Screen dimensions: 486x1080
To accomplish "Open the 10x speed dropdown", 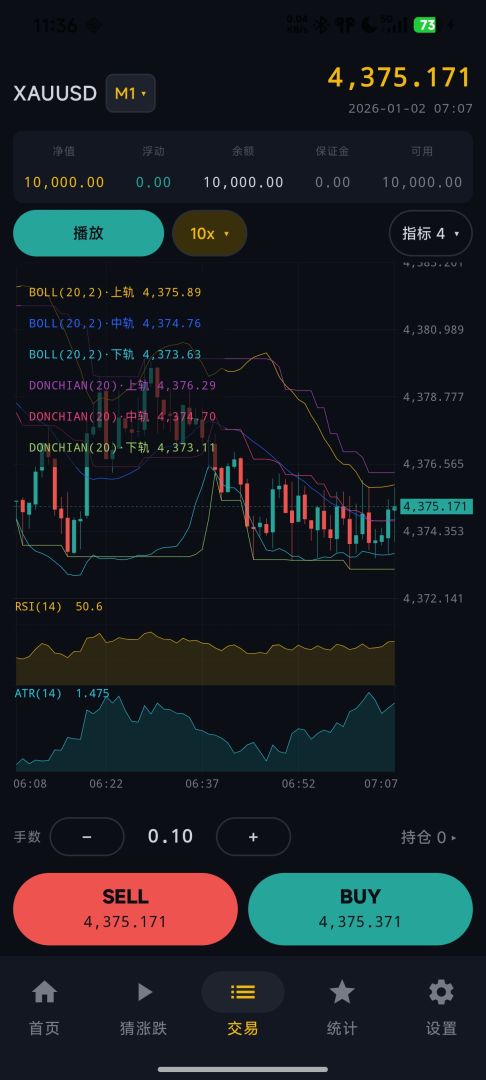I will [x=209, y=233].
